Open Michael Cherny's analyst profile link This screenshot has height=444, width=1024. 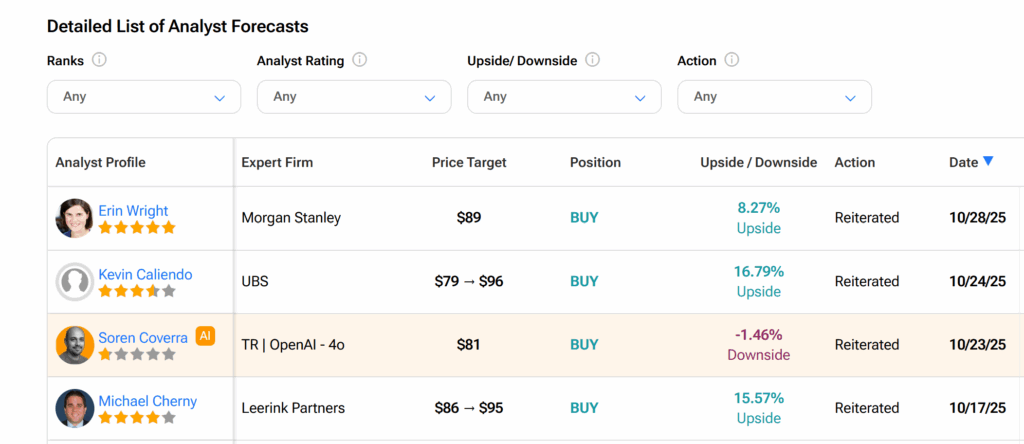pyautogui.click(x=148, y=401)
